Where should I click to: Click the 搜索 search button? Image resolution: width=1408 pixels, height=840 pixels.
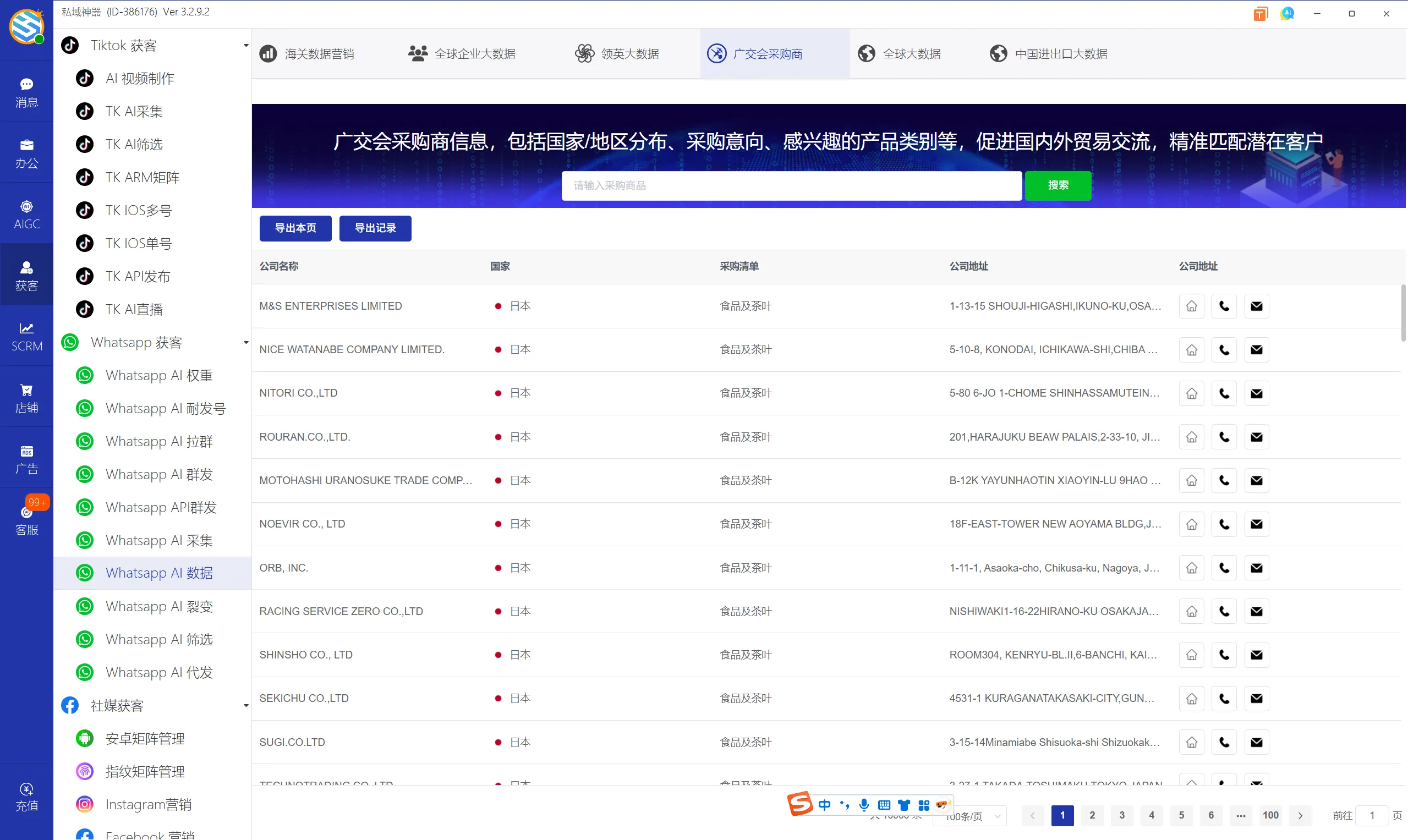coord(1058,185)
